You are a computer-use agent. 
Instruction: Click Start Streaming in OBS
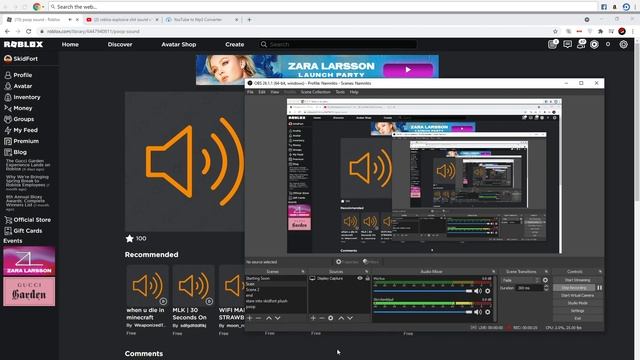coord(577,280)
